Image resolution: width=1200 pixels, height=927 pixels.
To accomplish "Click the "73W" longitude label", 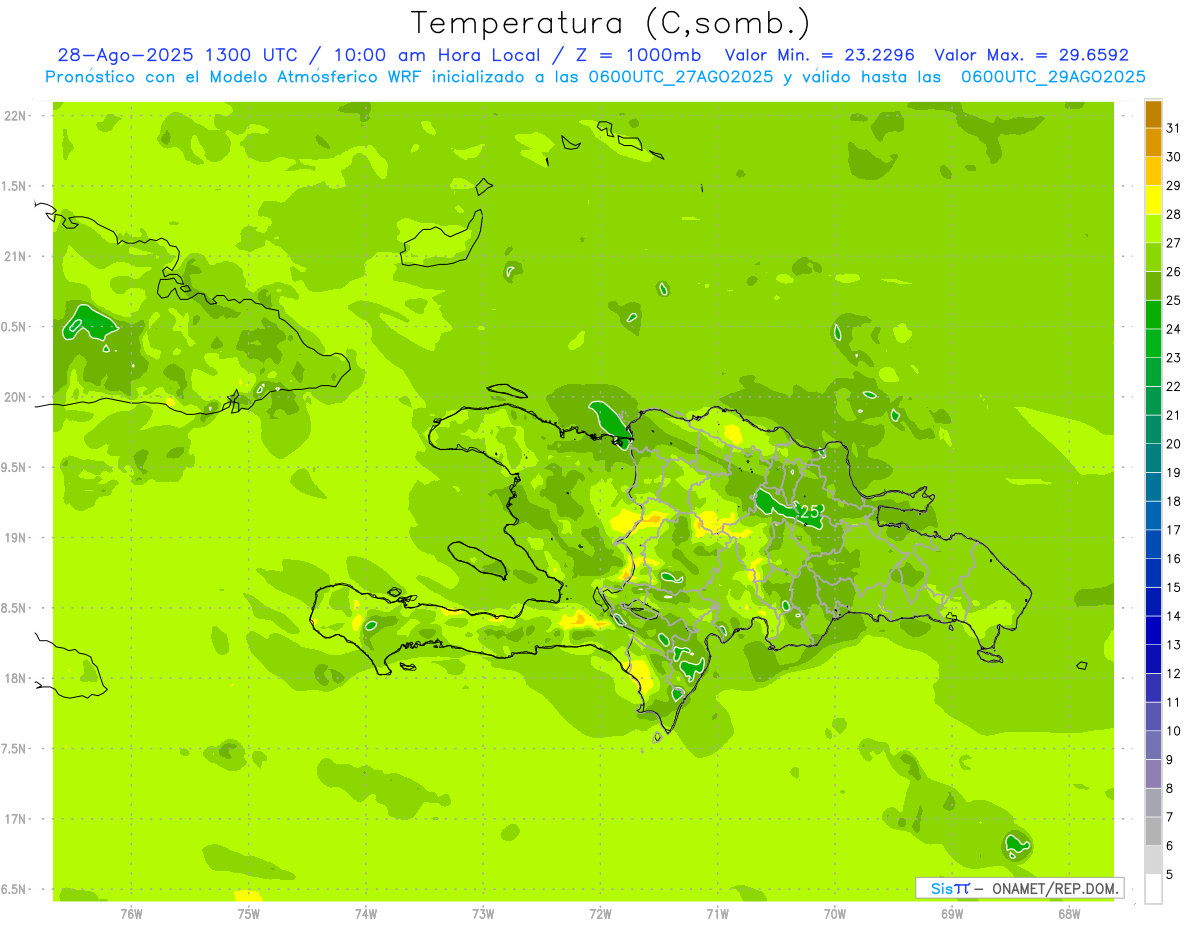I will pyautogui.click(x=483, y=914).
